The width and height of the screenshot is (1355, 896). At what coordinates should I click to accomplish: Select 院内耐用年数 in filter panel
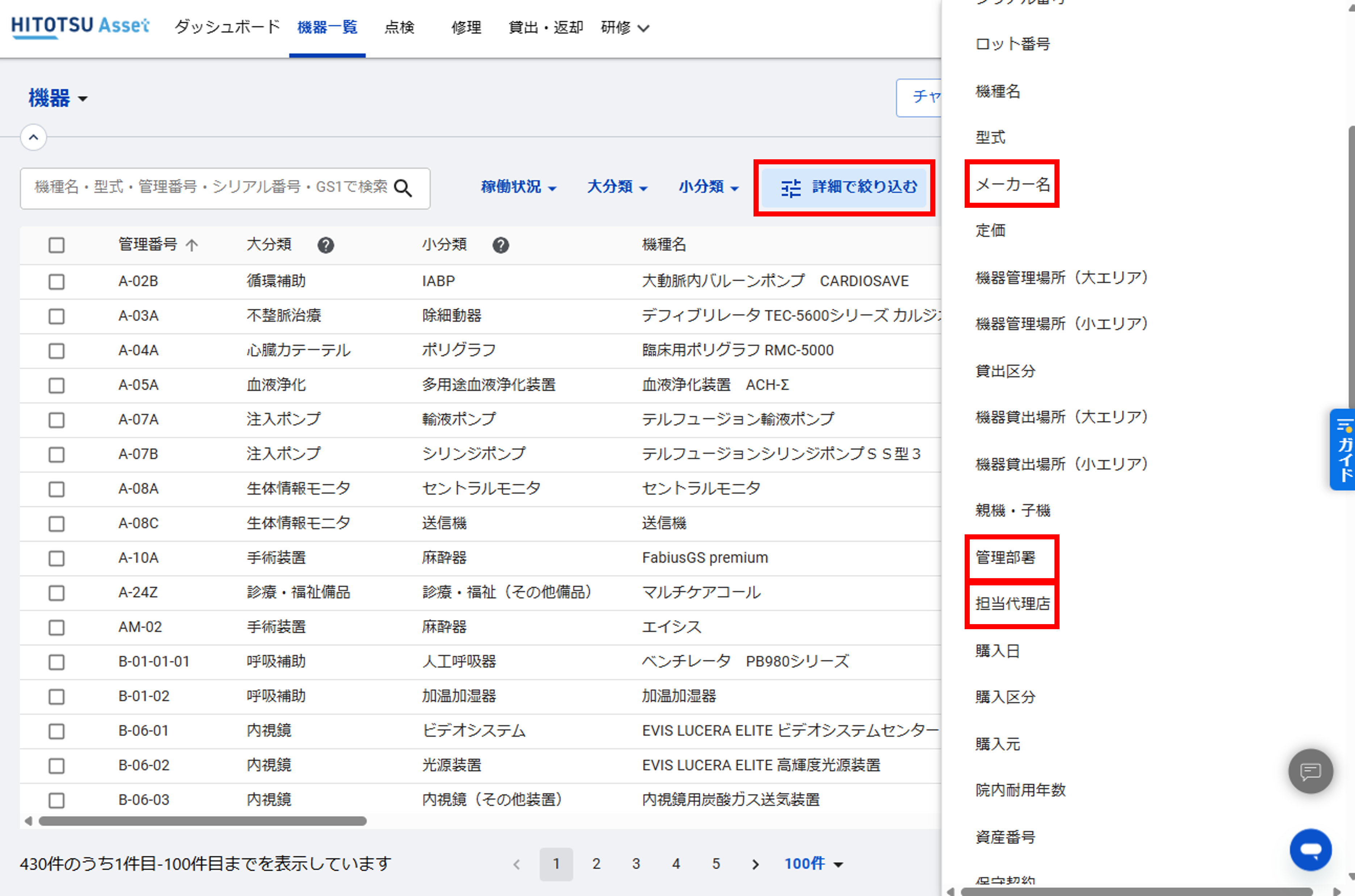point(1020,790)
